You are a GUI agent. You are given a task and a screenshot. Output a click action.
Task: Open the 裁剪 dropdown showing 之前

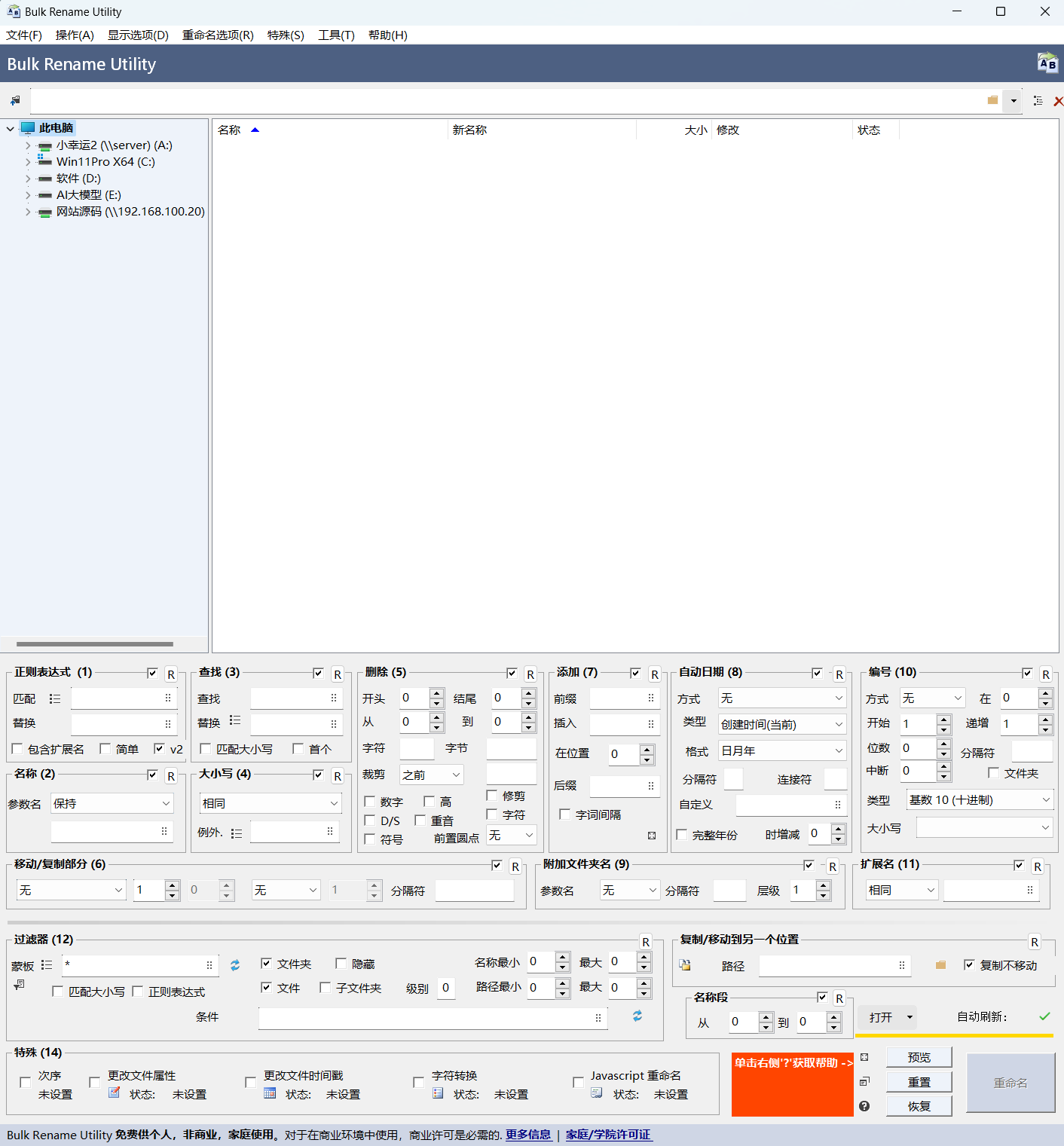432,775
